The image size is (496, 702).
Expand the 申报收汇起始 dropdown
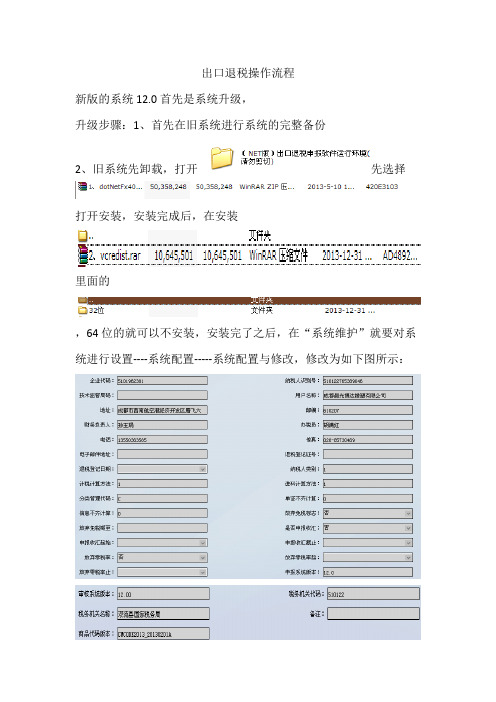click(x=203, y=543)
